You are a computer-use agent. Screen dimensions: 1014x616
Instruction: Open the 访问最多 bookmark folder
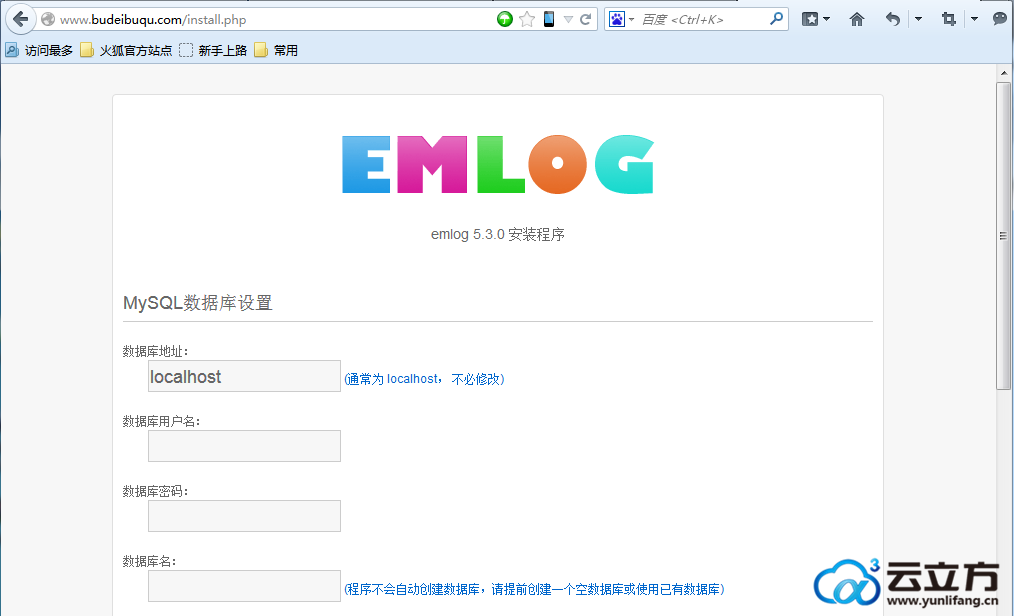tap(39, 50)
